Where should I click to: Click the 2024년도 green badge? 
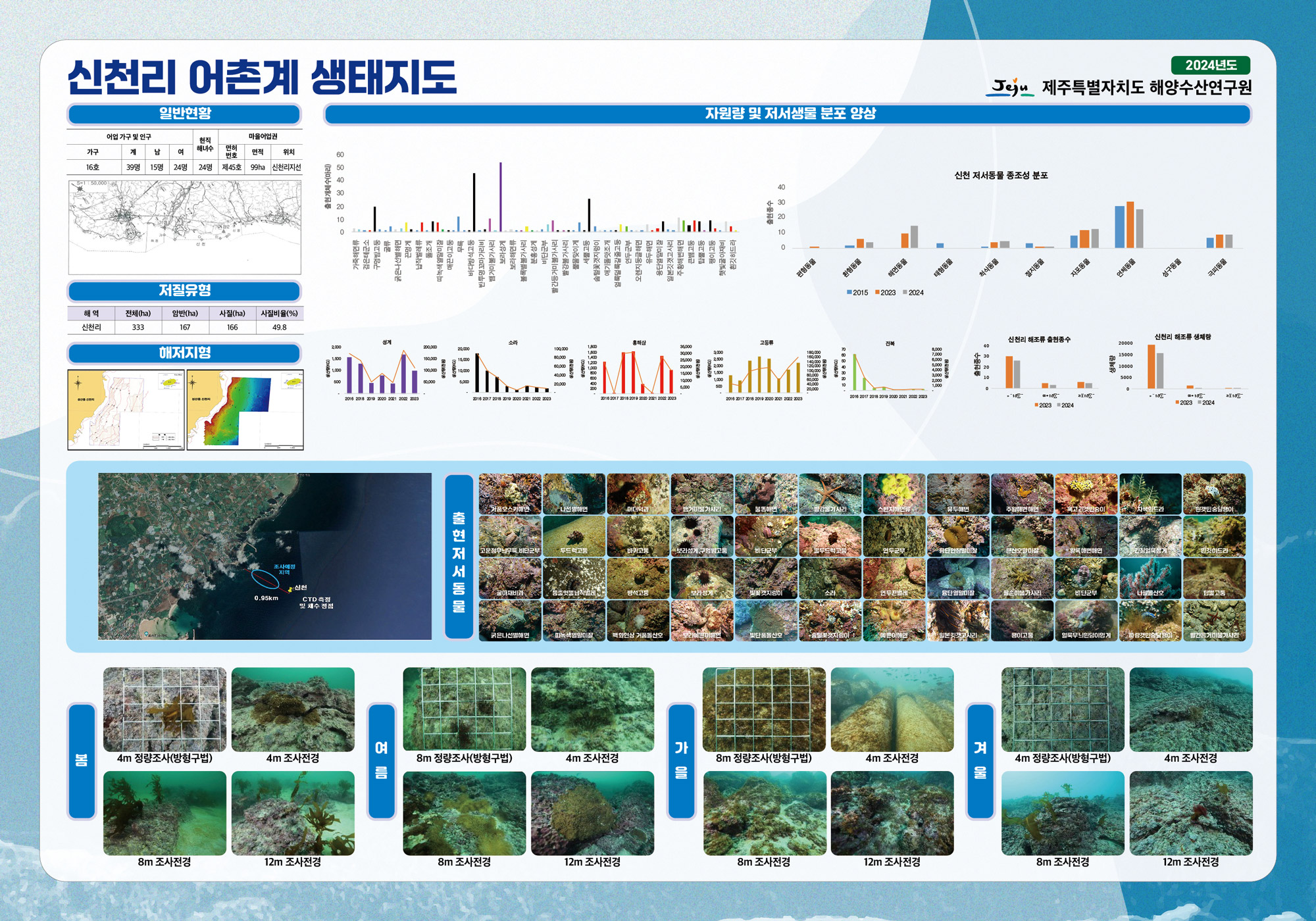click(x=1210, y=65)
